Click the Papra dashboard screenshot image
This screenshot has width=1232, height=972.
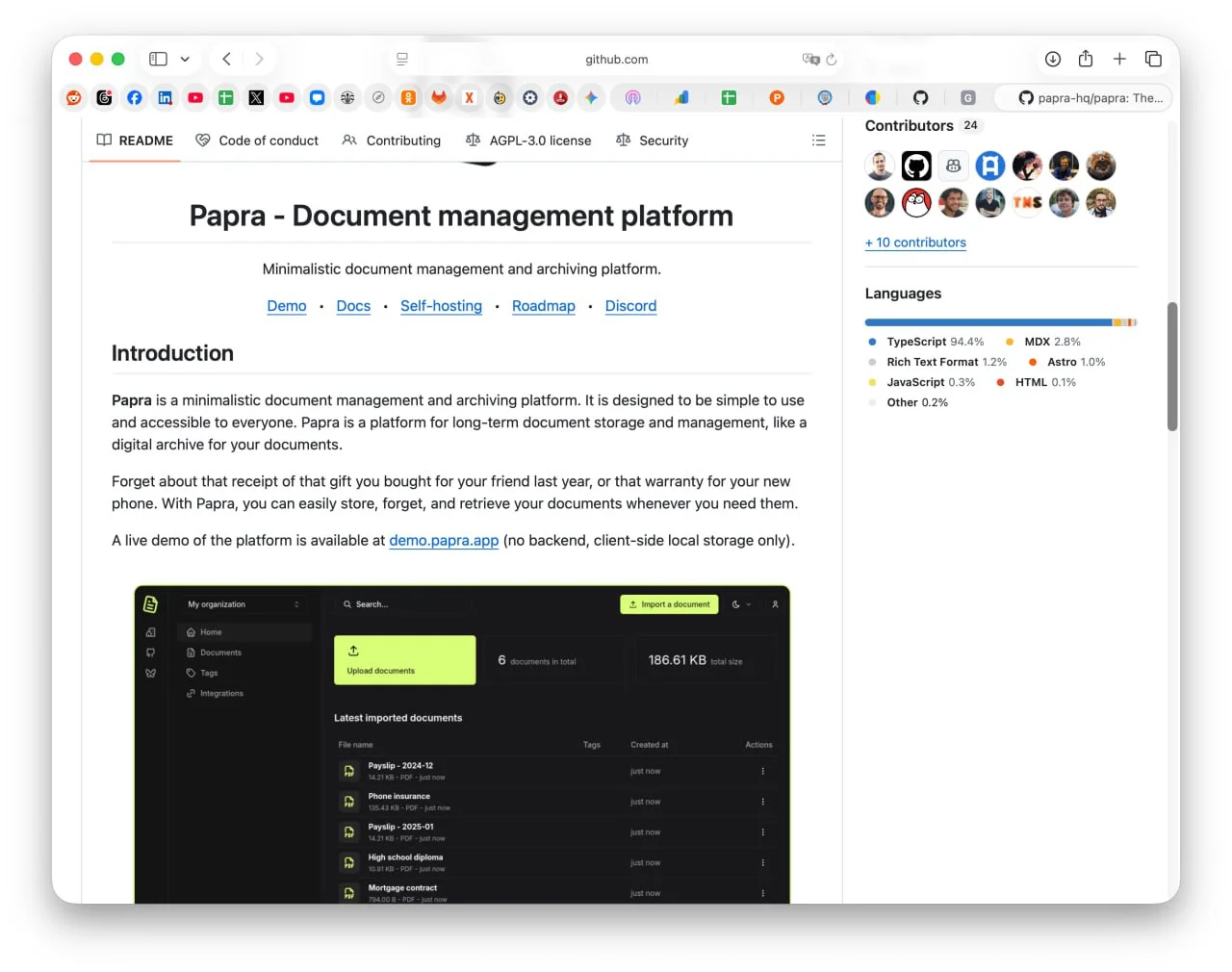tap(462, 743)
